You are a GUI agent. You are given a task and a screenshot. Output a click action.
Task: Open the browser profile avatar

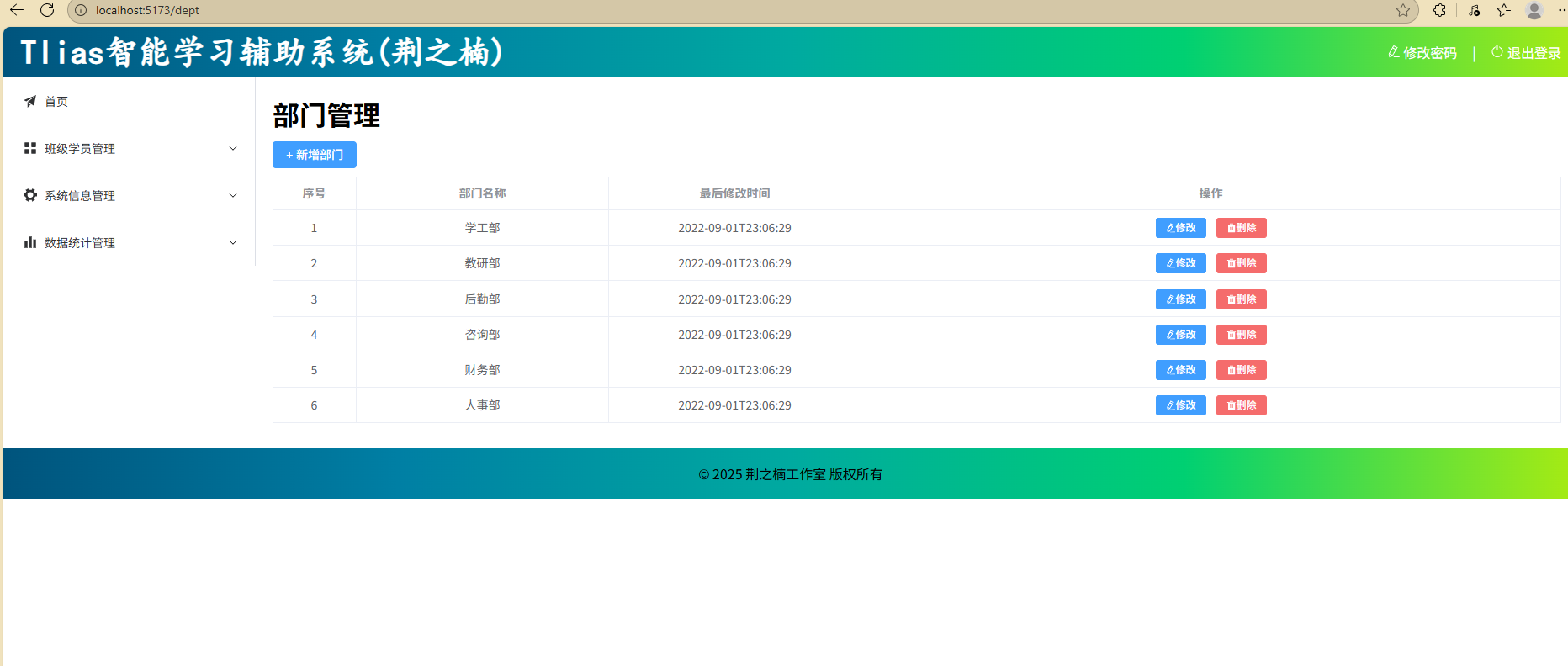[x=1534, y=10]
